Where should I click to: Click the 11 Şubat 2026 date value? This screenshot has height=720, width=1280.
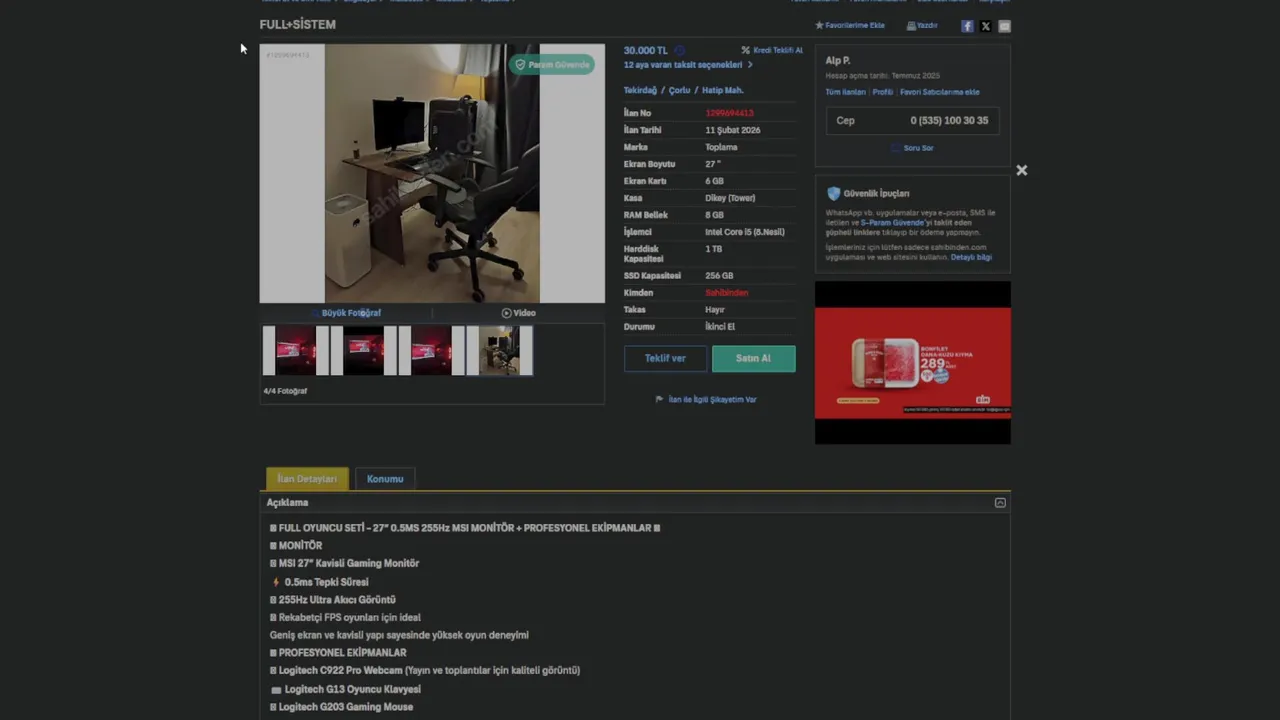pyautogui.click(x=733, y=130)
